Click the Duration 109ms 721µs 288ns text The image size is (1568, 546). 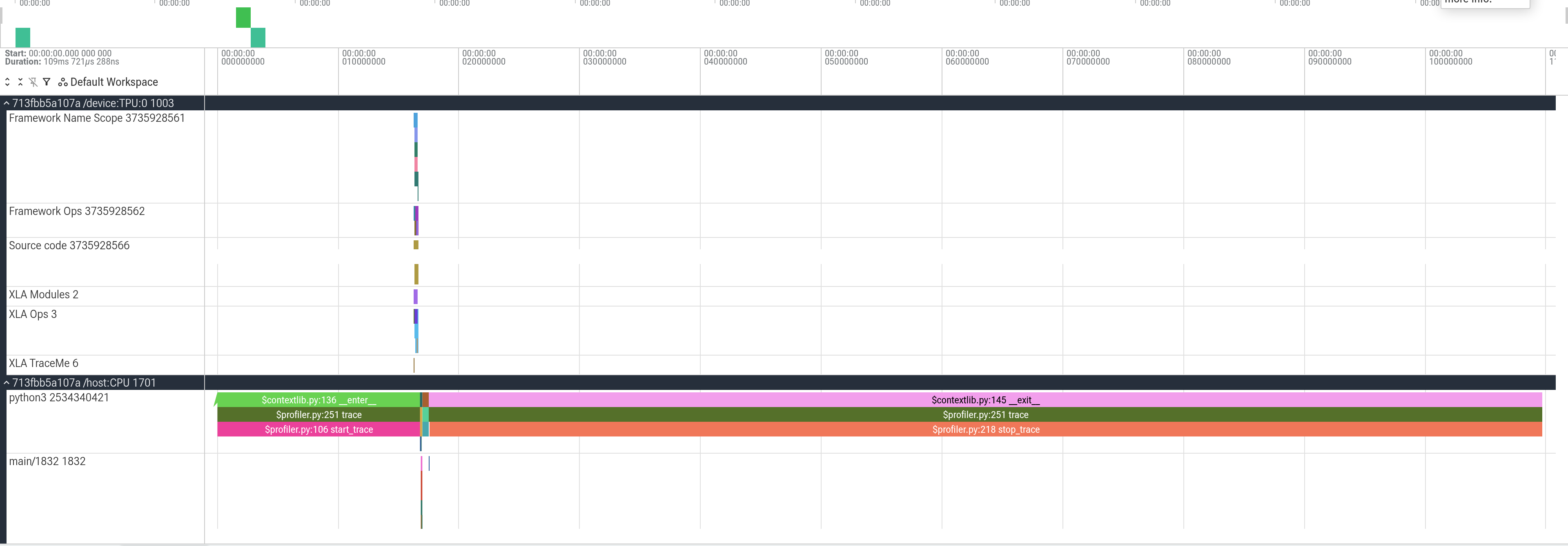pos(62,62)
